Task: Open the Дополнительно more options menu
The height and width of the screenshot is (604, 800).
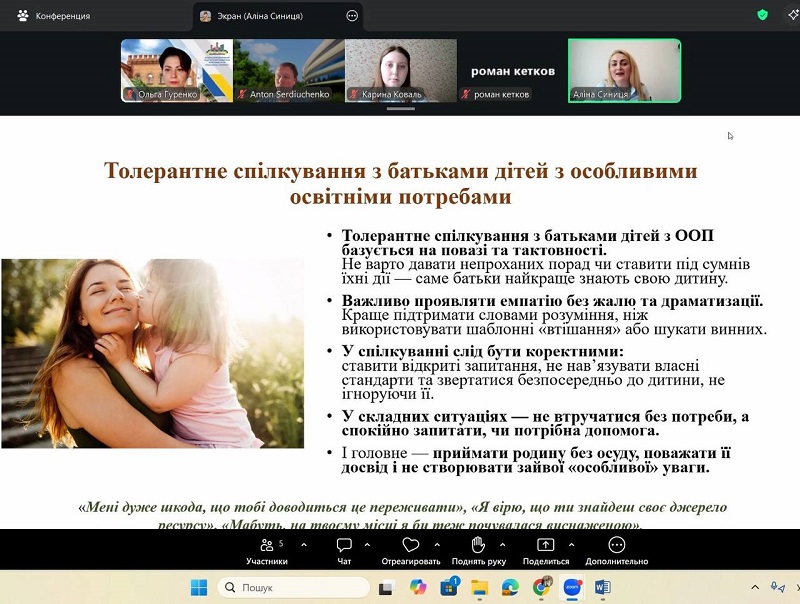Action: tap(617, 550)
